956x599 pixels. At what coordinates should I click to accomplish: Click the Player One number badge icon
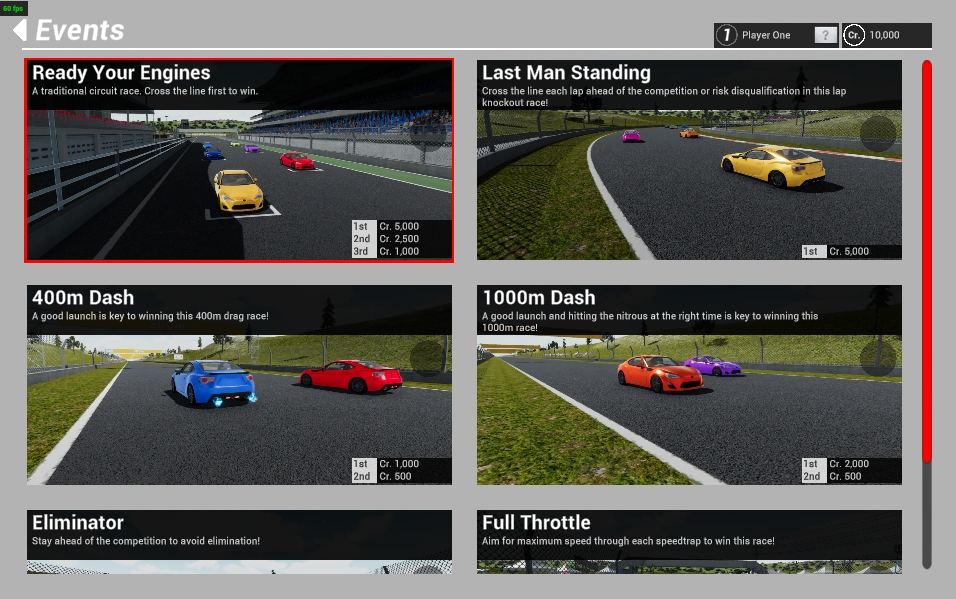click(x=727, y=35)
